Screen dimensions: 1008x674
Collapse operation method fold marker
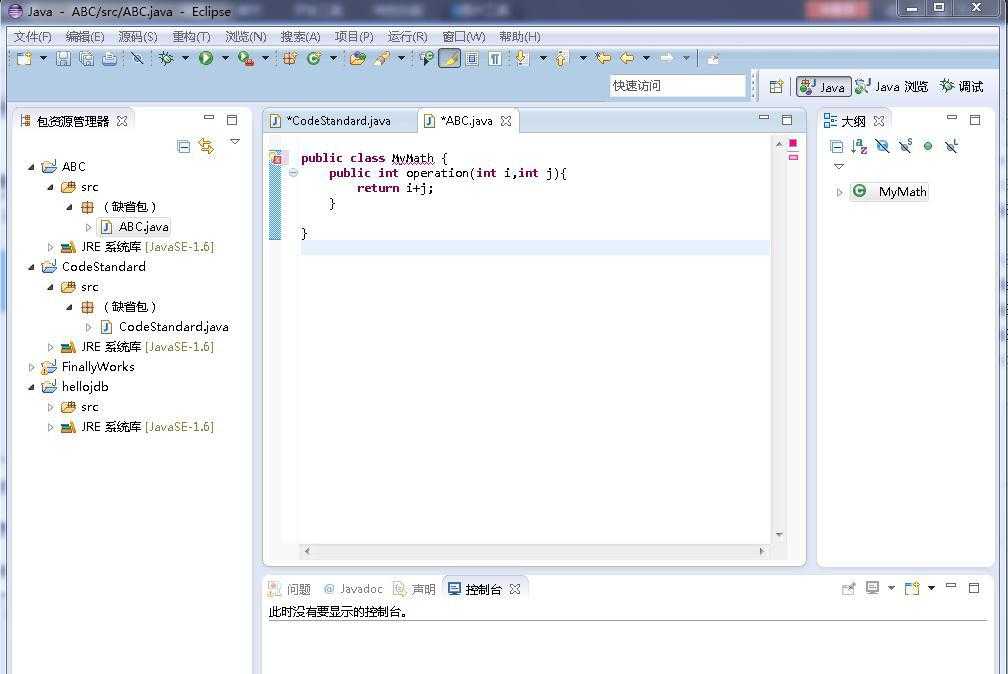[293, 173]
